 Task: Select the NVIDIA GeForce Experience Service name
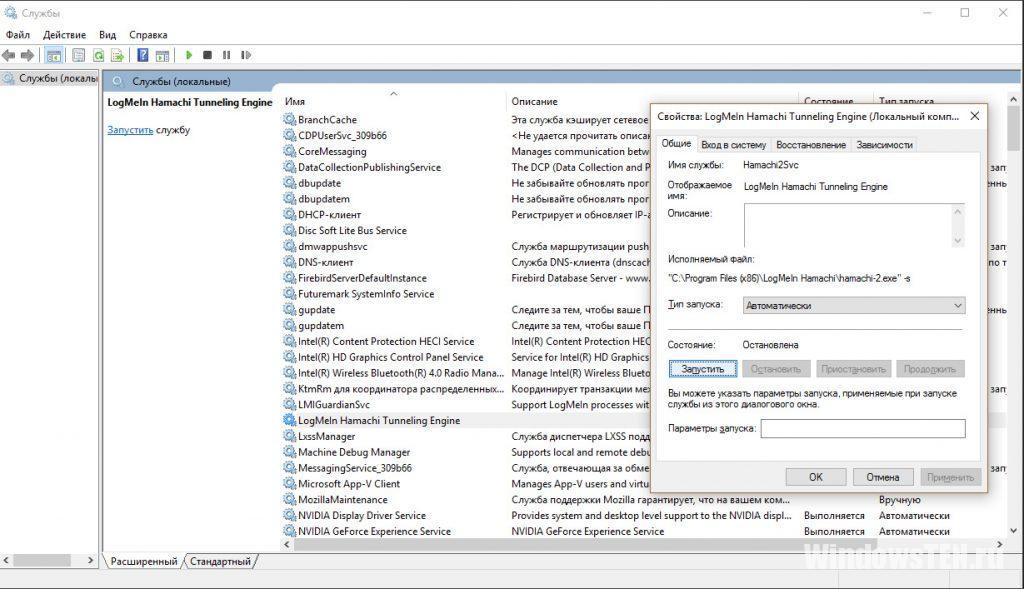(374, 532)
